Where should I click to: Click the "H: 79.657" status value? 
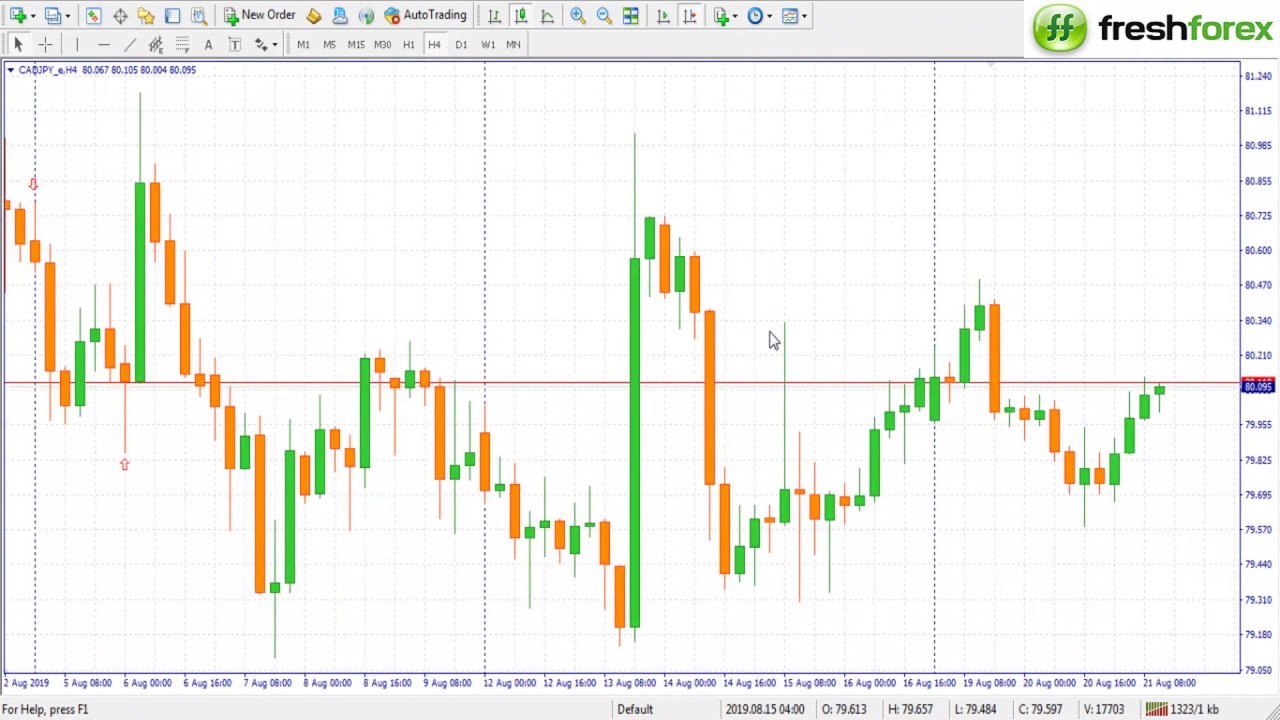tap(910, 709)
